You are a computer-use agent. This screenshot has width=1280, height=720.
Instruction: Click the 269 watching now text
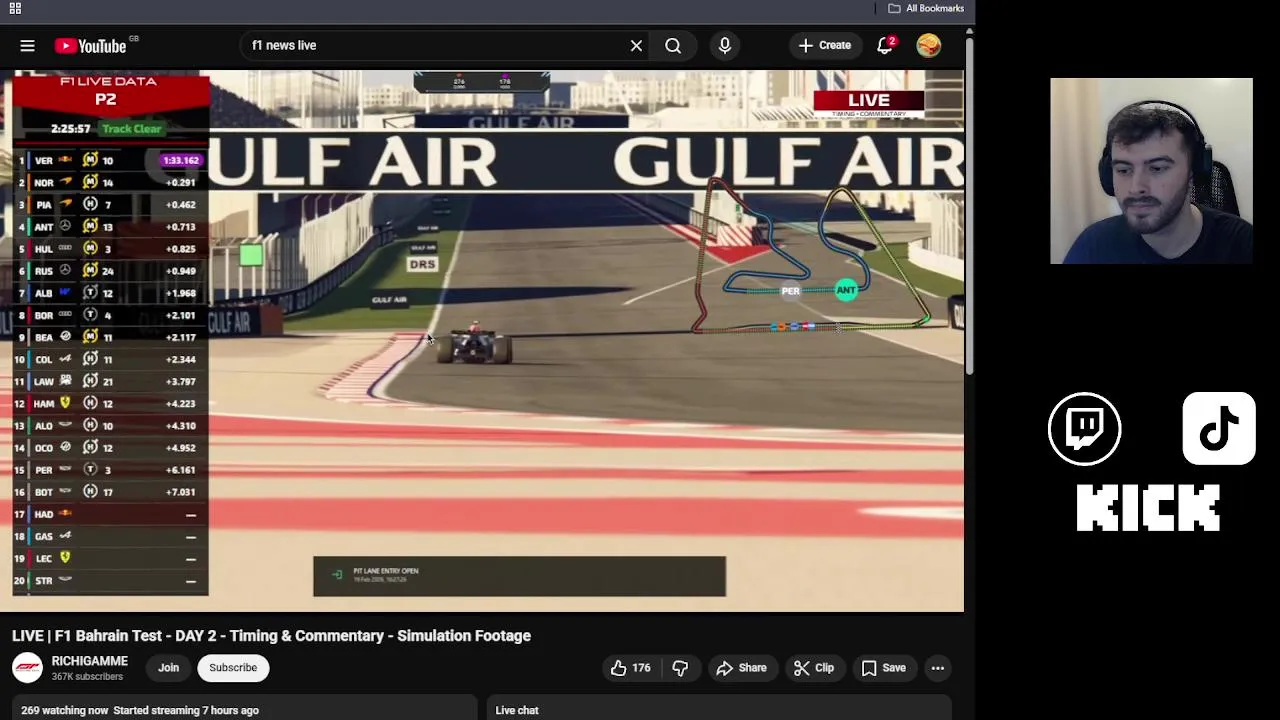(64, 710)
